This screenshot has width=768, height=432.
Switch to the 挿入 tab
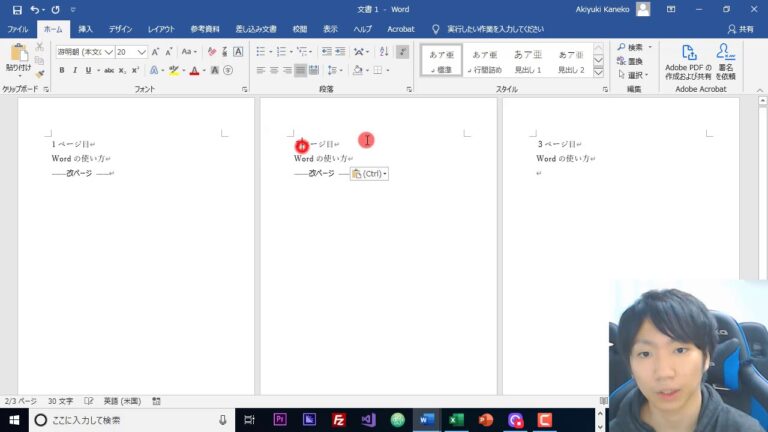85,29
